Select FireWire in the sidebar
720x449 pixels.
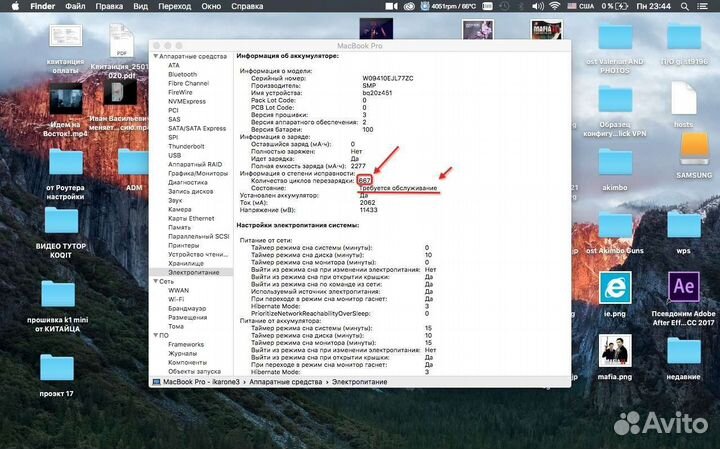(x=180, y=92)
